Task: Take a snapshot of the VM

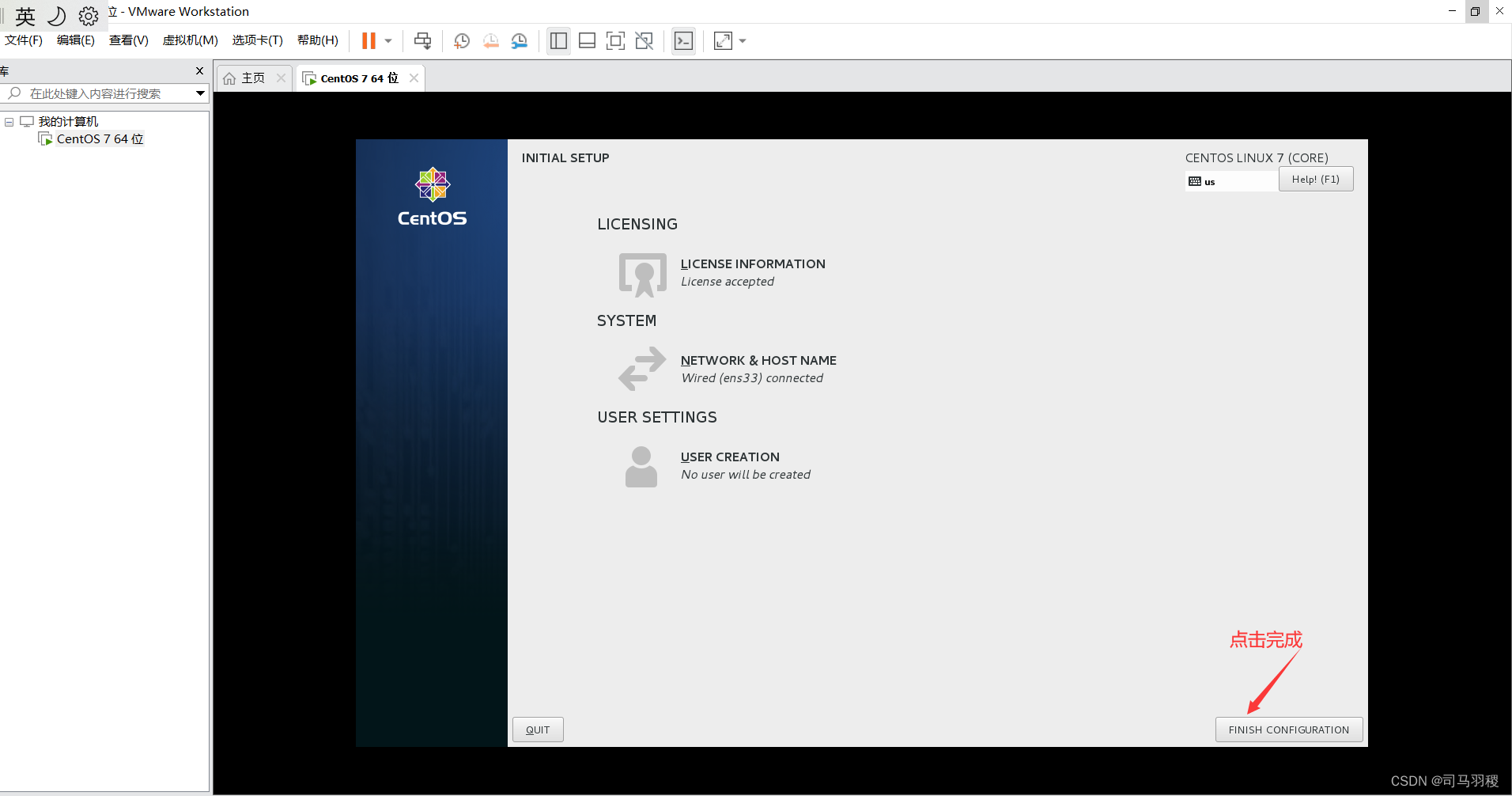Action: (462, 40)
